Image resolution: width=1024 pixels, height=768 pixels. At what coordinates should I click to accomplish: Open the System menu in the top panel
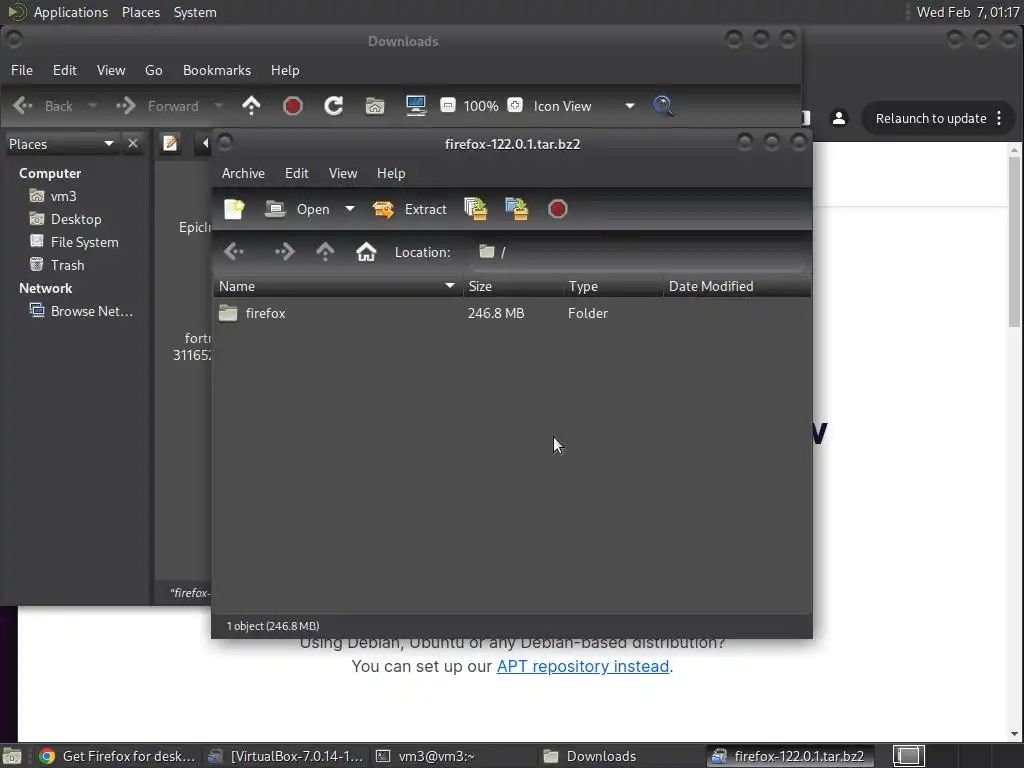(x=195, y=12)
